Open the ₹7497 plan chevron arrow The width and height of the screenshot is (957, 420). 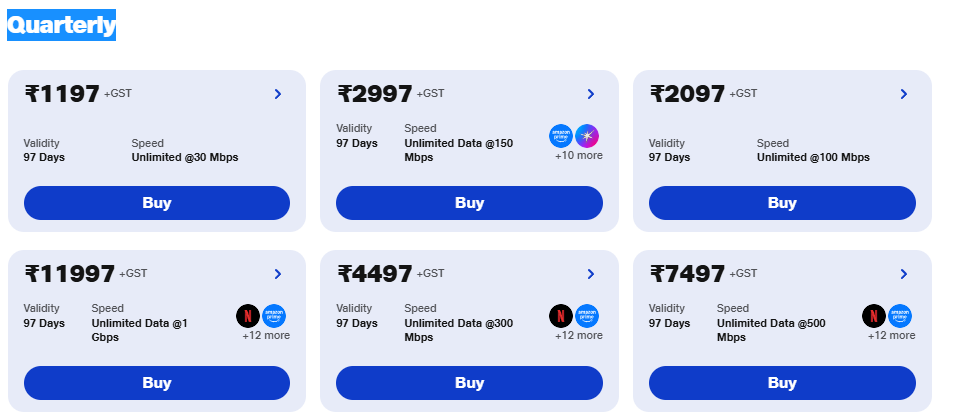[x=904, y=274]
